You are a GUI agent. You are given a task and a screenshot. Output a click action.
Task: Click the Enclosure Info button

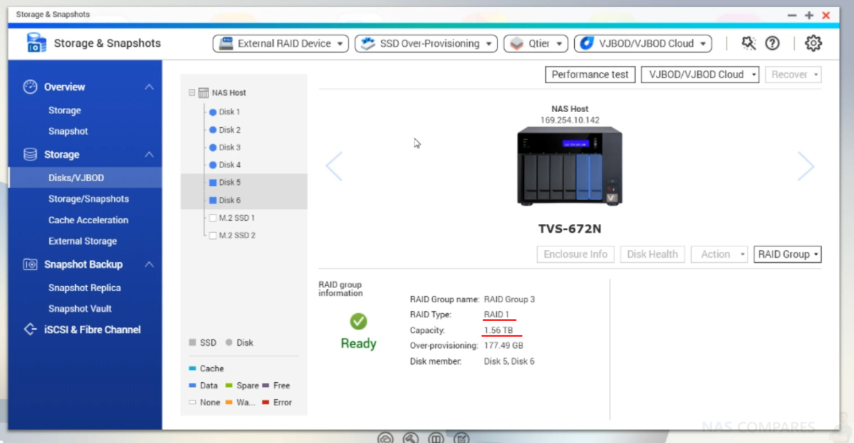point(575,254)
